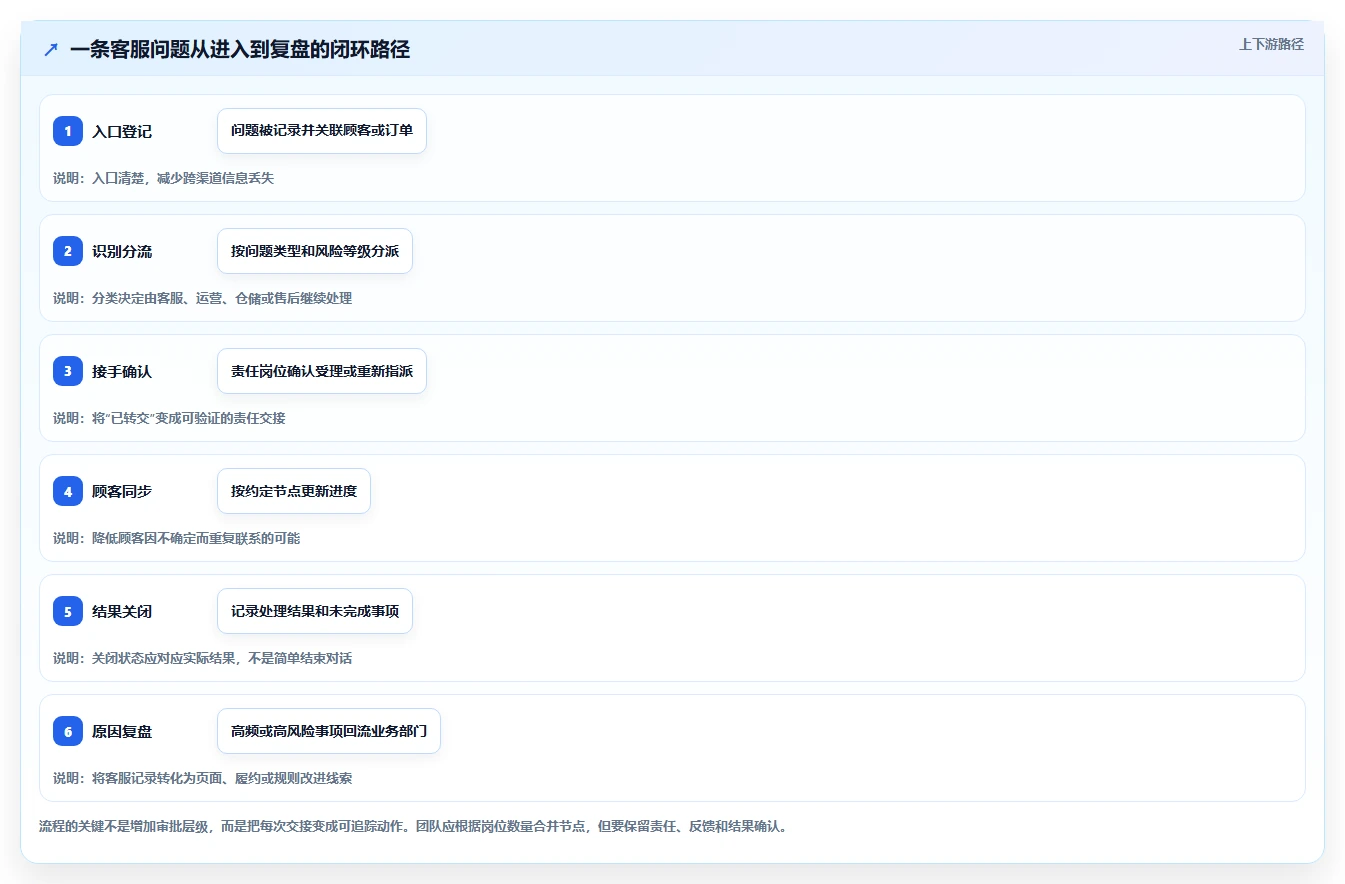1345x884 pixels.
Task: Click the 责任岗位确认受理或重新指派 chip
Action: tap(322, 371)
